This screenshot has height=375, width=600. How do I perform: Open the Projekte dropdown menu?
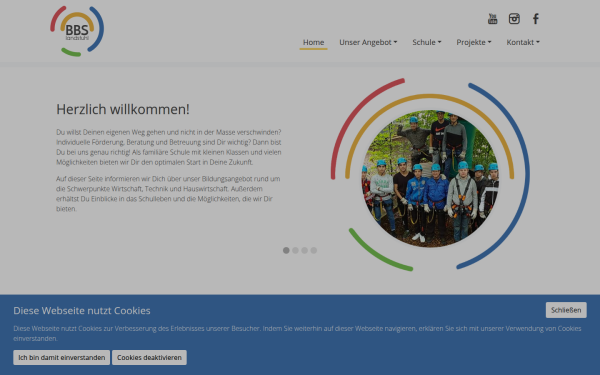[x=474, y=42]
